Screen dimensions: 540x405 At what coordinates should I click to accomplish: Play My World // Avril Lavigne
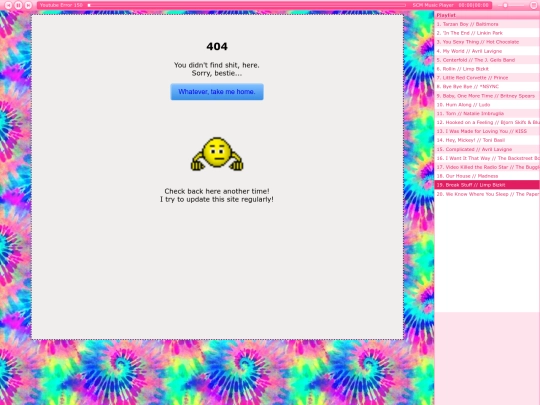point(487,51)
